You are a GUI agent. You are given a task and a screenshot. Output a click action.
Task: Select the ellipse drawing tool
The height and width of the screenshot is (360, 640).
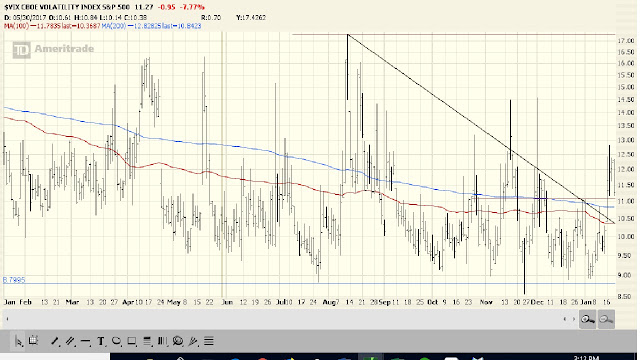tap(116, 341)
